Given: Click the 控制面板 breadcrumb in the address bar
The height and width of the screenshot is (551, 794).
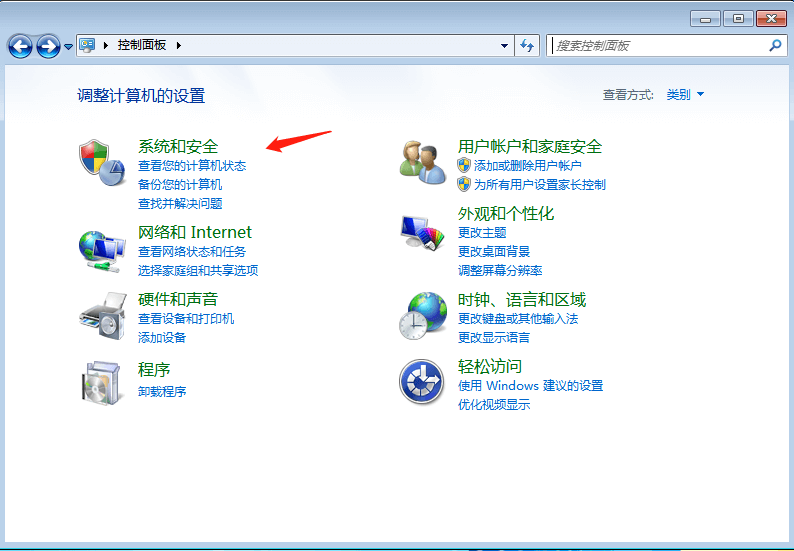Looking at the screenshot, I should (142, 45).
